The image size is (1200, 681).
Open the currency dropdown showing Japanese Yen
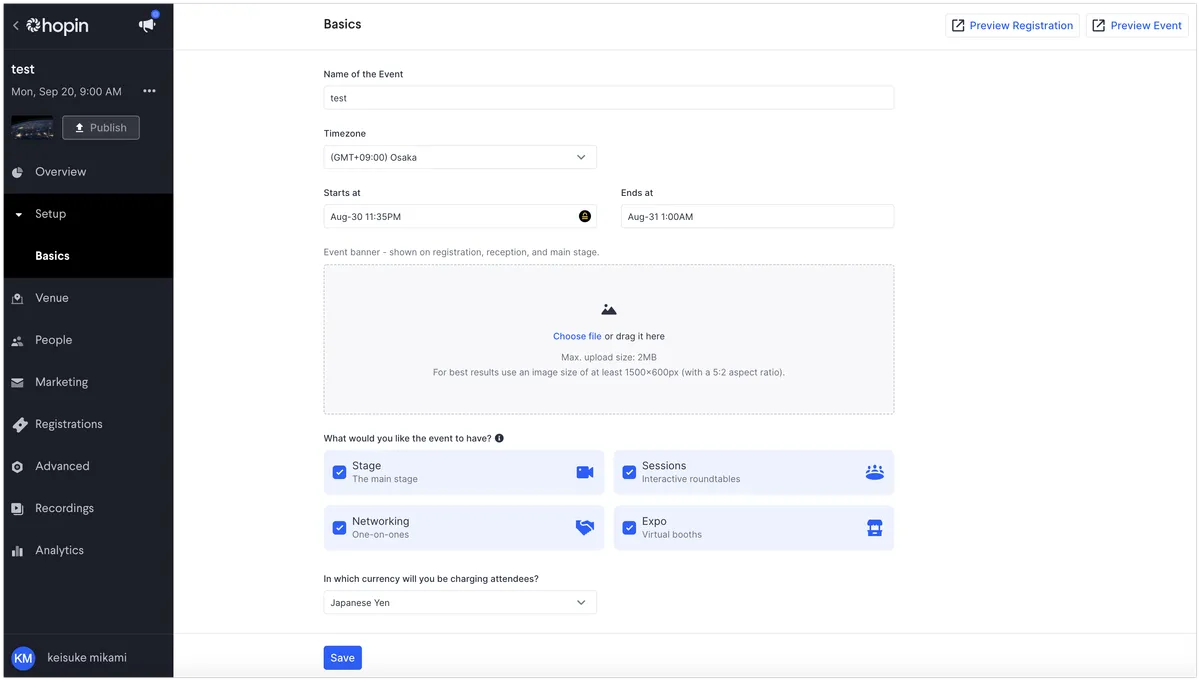460,603
